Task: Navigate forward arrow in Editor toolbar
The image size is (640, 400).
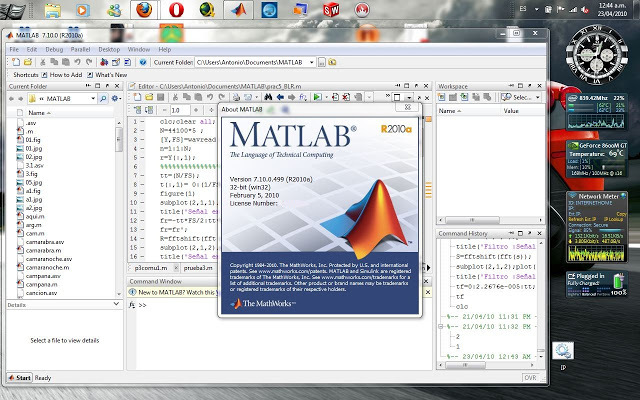Action: pos(291,97)
